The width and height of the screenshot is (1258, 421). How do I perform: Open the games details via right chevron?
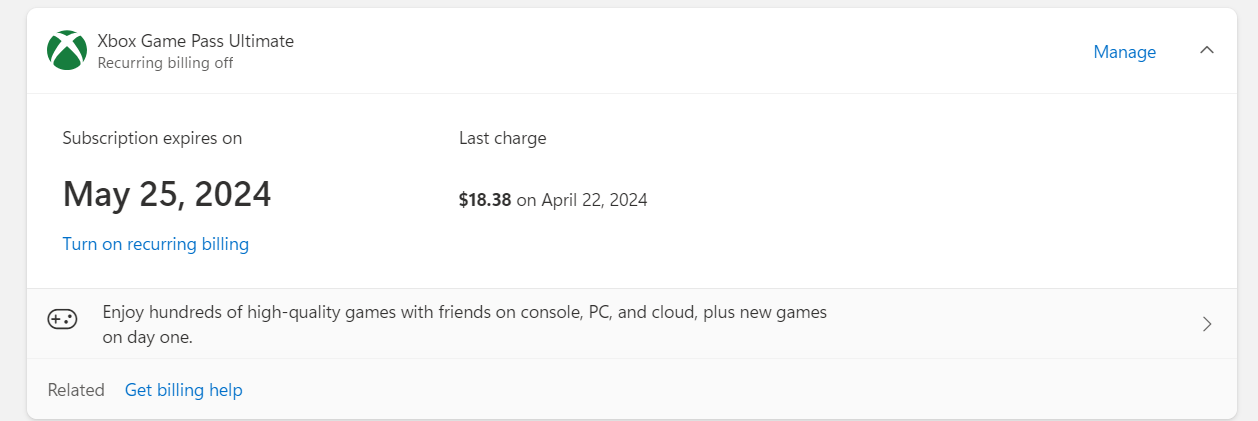coord(1207,324)
